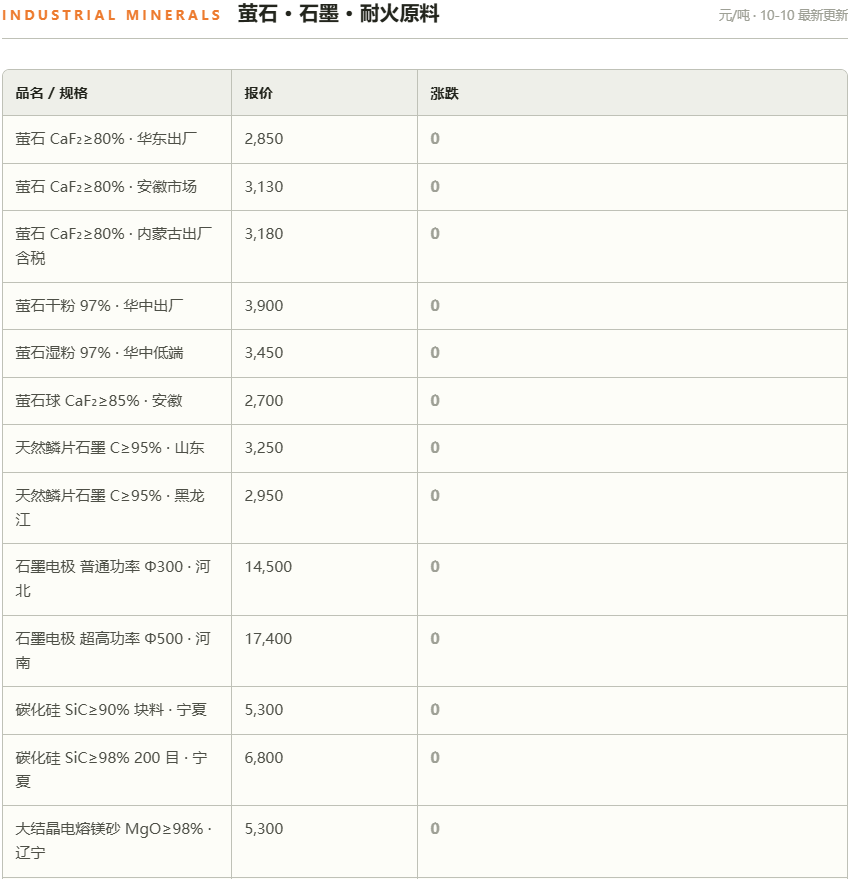Viewport: 850px width, 879px height.
Task: Click the 元/吨 · 10-10 最新更新 note
Action: pos(783,15)
